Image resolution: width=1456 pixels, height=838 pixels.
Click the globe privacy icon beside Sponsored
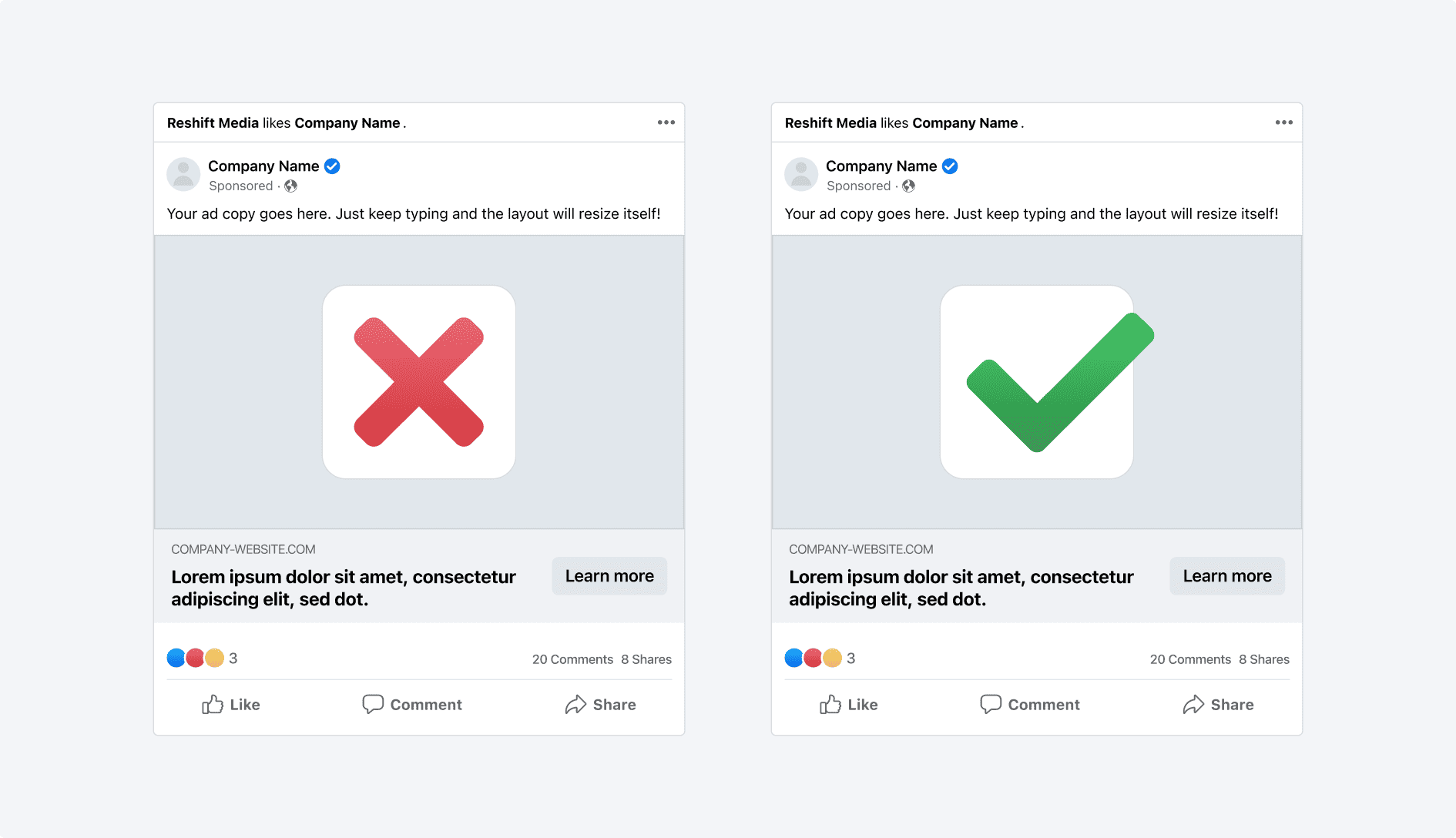pyautogui.click(x=290, y=186)
